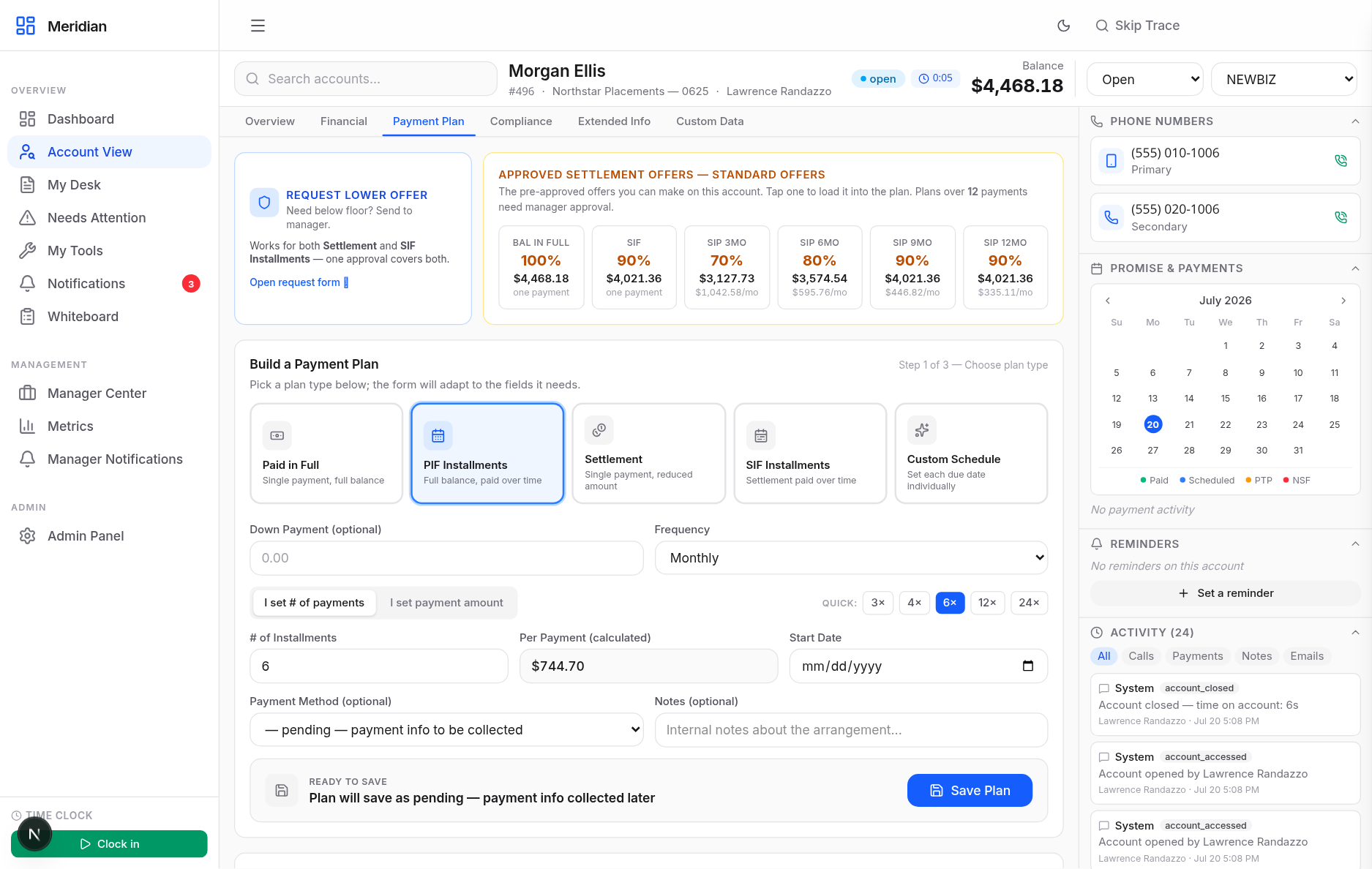Open Notifications with 3 badge

point(109,283)
